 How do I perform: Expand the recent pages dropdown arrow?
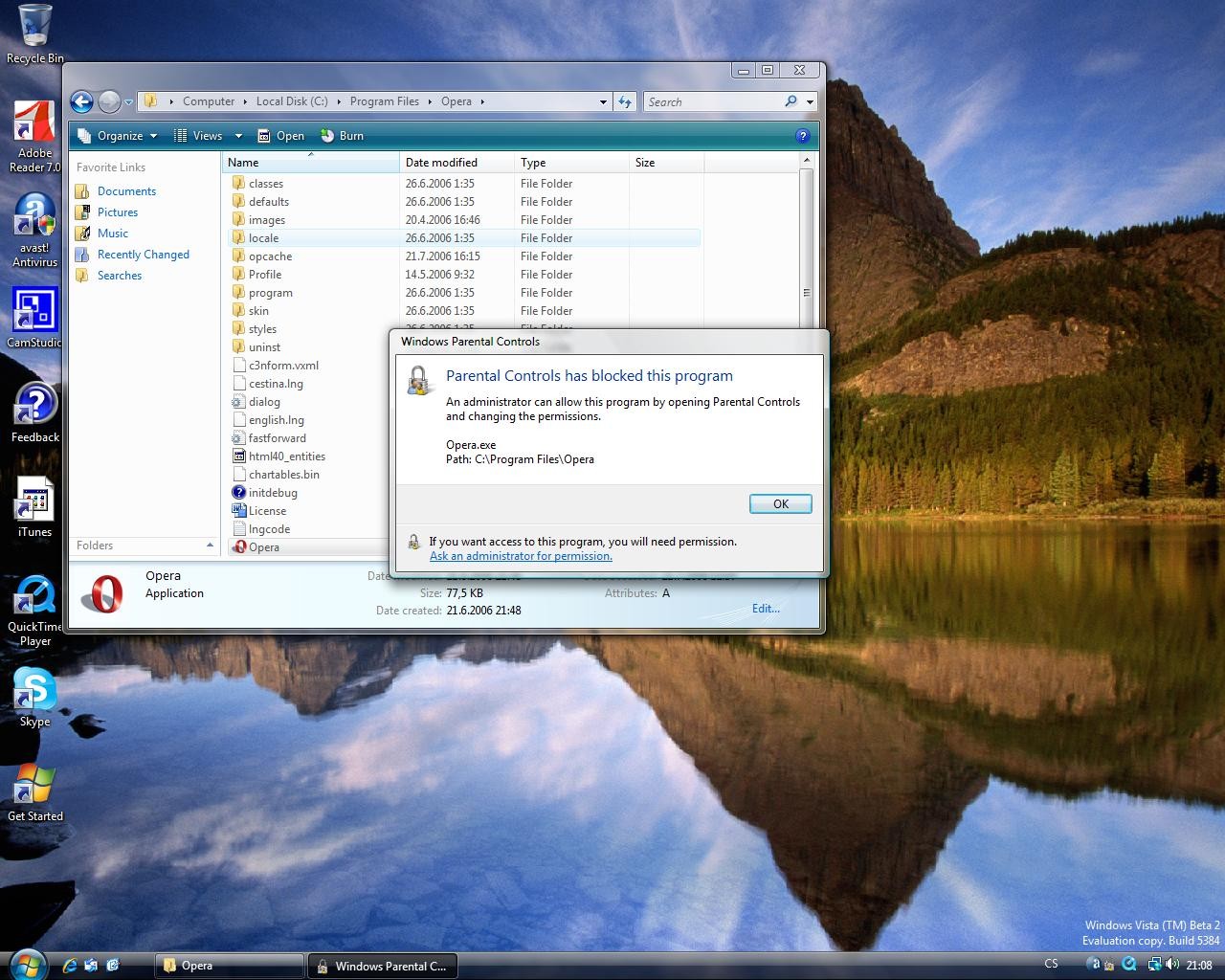pos(128,102)
